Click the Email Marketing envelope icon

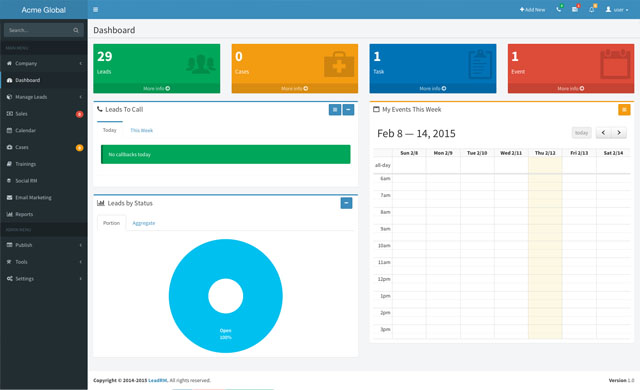(x=9, y=197)
